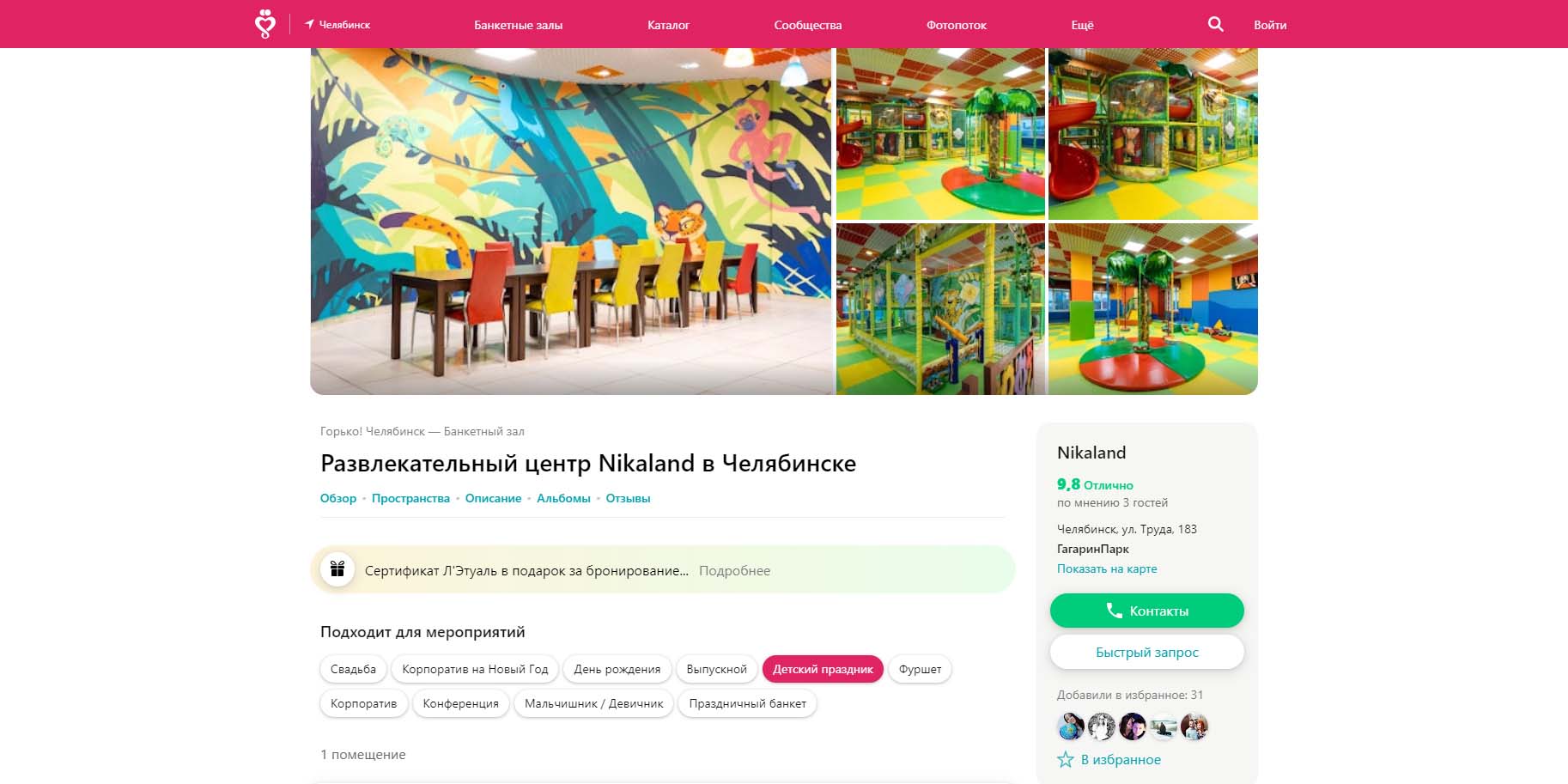The height and width of the screenshot is (784, 1568).
Task: Select the Фуршет event tag
Action: point(920,669)
